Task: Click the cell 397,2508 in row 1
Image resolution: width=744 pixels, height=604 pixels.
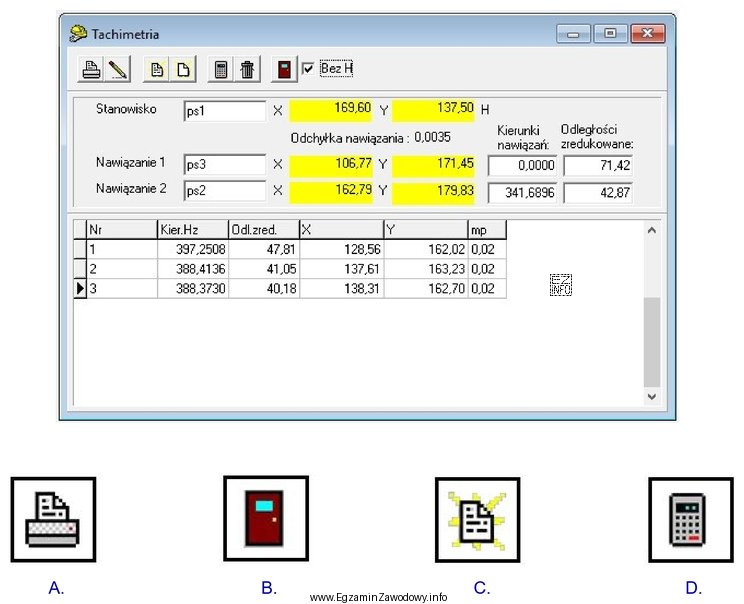Action: click(193, 249)
